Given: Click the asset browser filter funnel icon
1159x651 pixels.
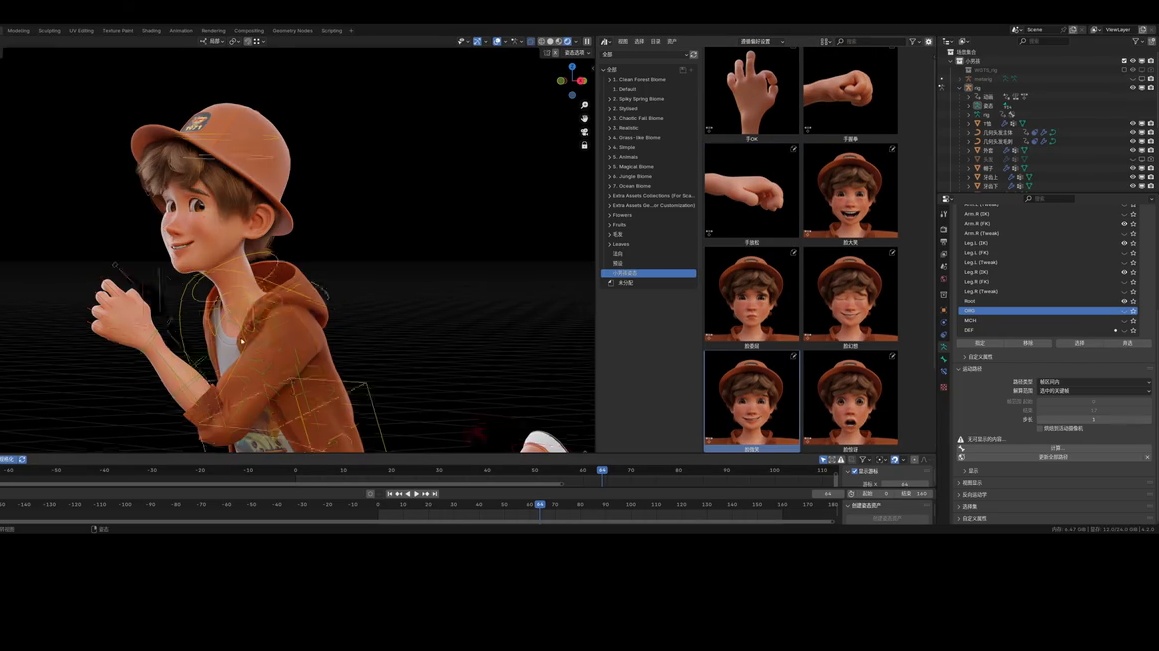Looking at the screenshot, I should (912, 42).
